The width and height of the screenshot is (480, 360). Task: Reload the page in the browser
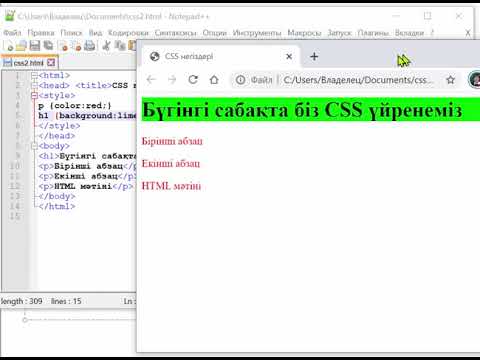(193, 80)
